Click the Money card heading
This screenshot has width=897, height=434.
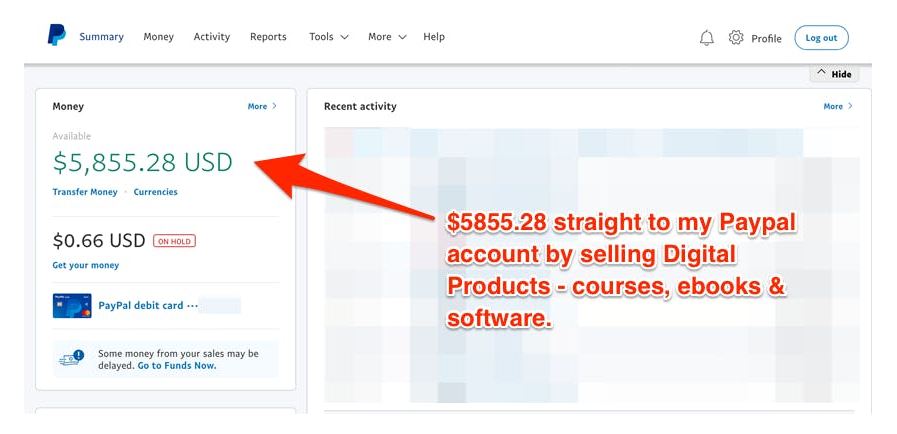point(68,106)
